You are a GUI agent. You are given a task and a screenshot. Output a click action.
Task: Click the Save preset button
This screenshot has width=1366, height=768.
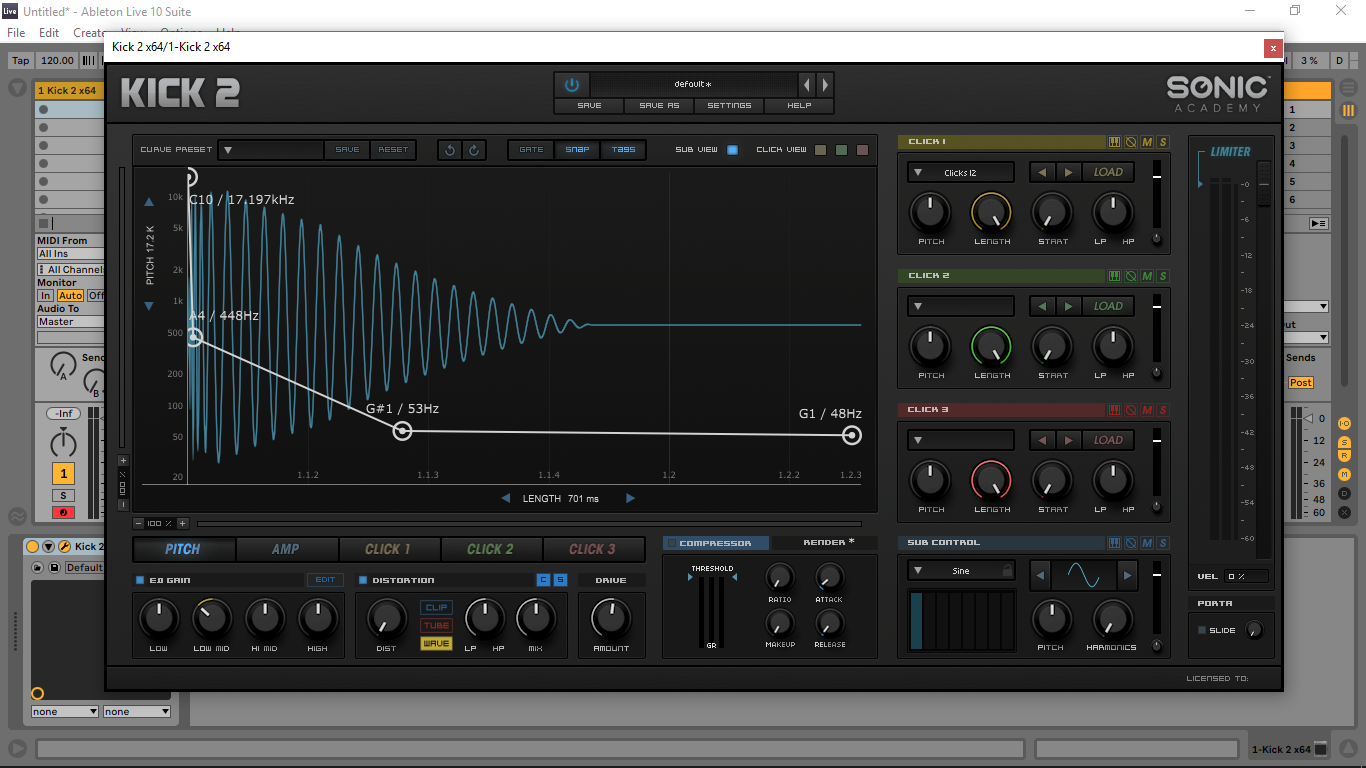click(590, 105)
